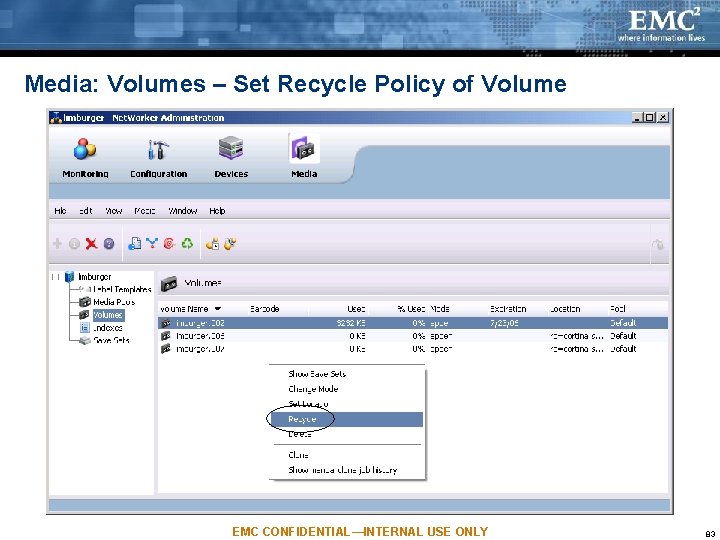Image resolution: width=720 pixels, height=540 pixels.
Task: Click the highlighted volume name ending .002
Action: (x=200, y=323)
